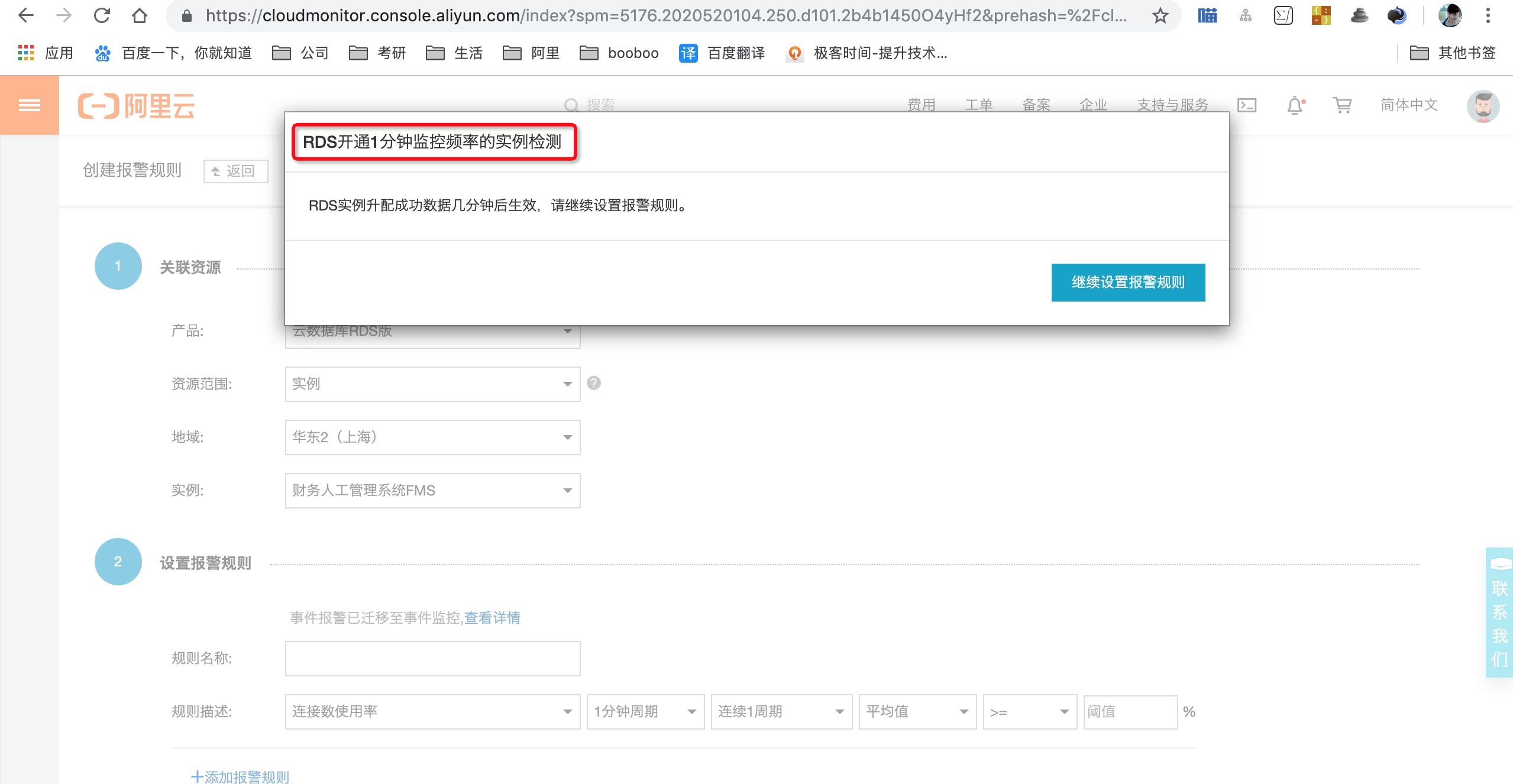The height and width of the screenshot is (784, 1513).
Task: Reload the page with refresh icon
Action: tap(102, 15)
